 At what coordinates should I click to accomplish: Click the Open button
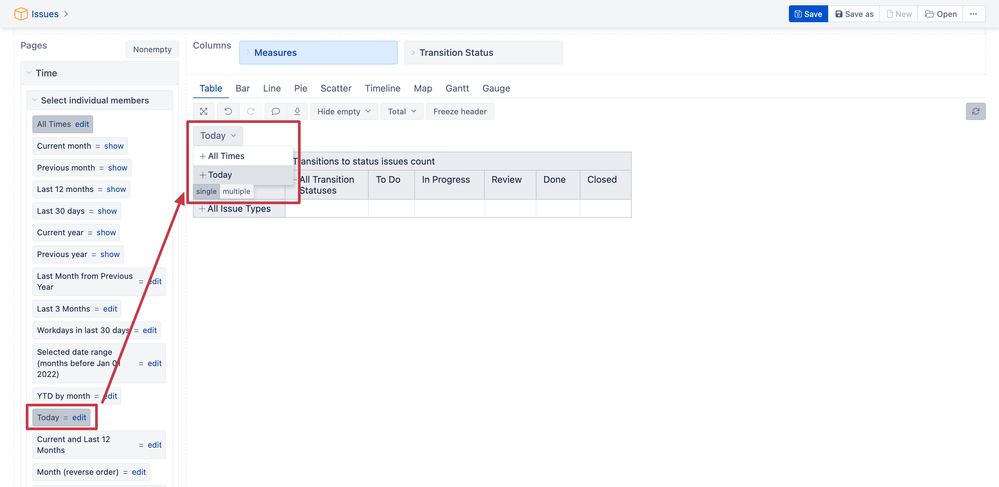pos(940,14)
